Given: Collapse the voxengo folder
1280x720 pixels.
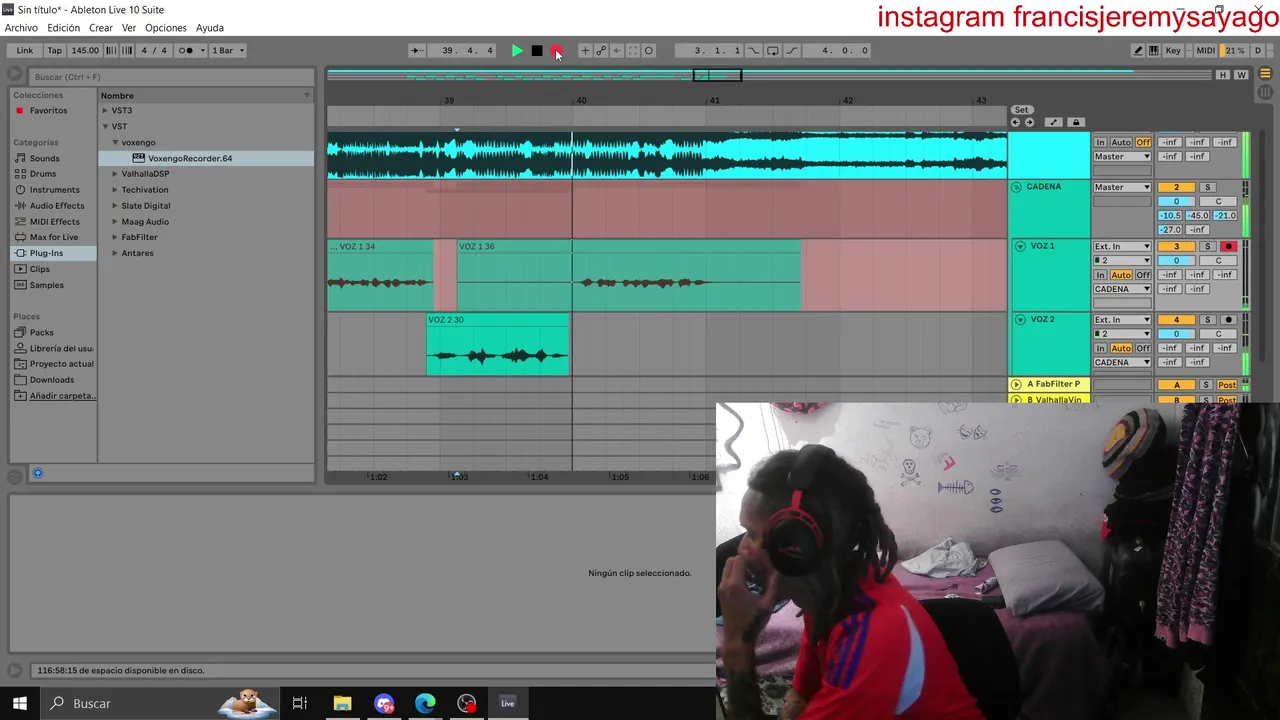Looking at the screenshot, I should [x=115, y=143].
